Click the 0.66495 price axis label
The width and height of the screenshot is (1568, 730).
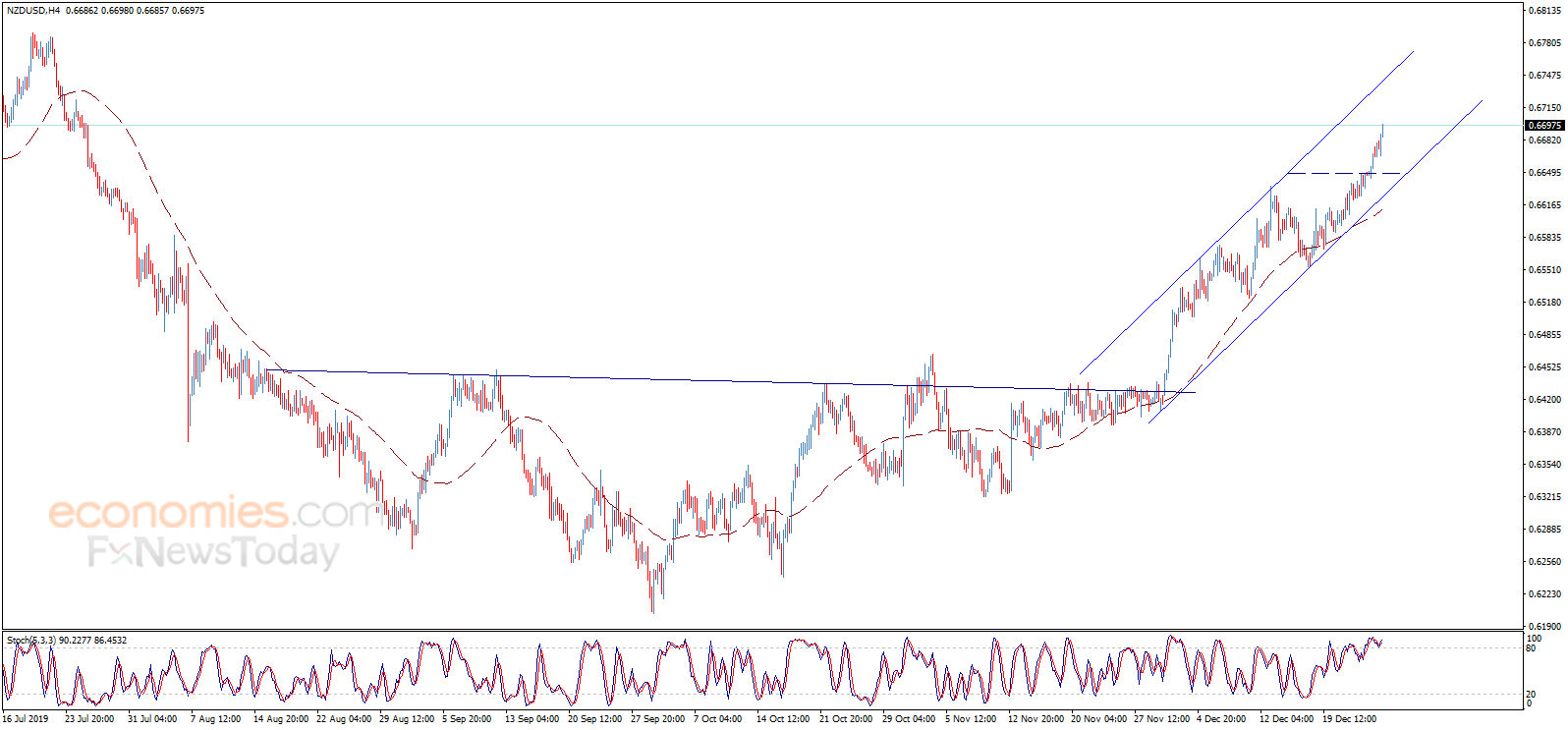click(1545, 173)
